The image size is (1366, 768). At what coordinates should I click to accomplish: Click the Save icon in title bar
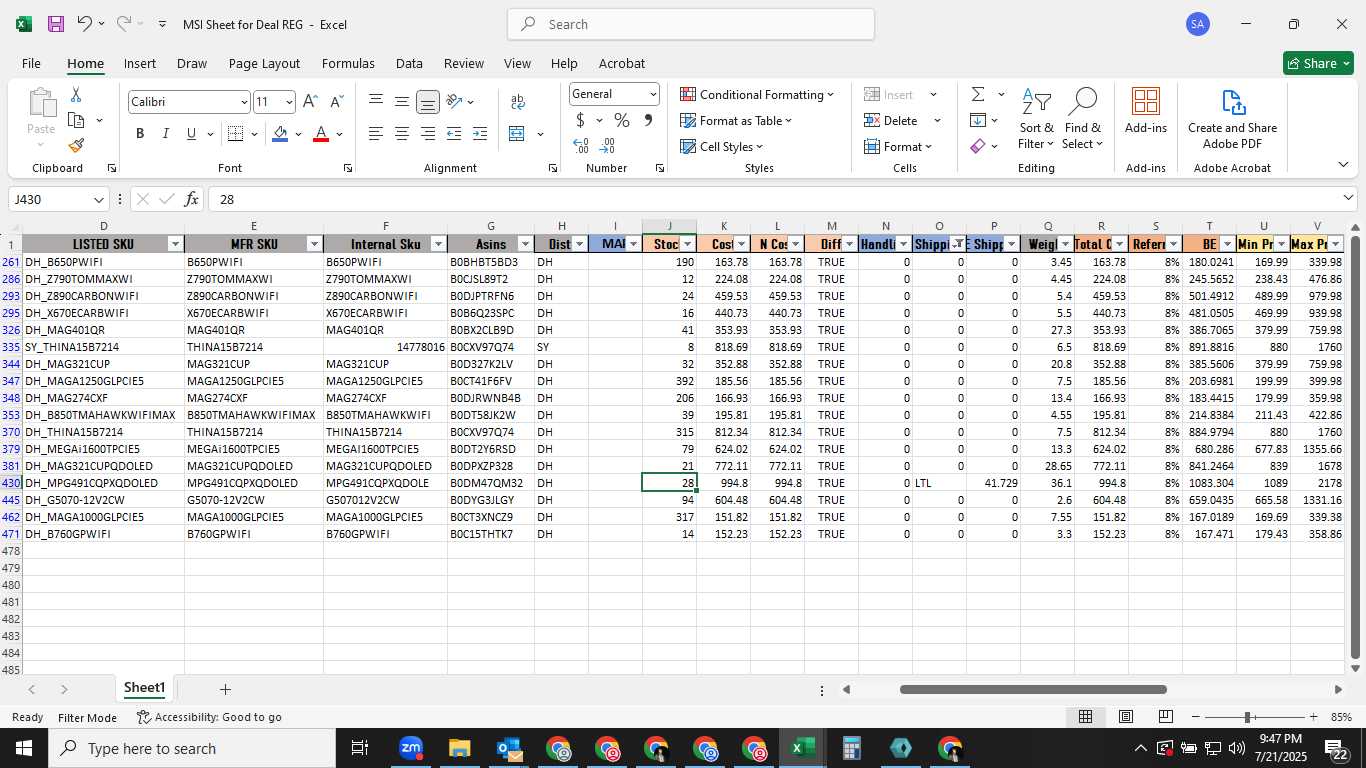(x=56, y=24)
